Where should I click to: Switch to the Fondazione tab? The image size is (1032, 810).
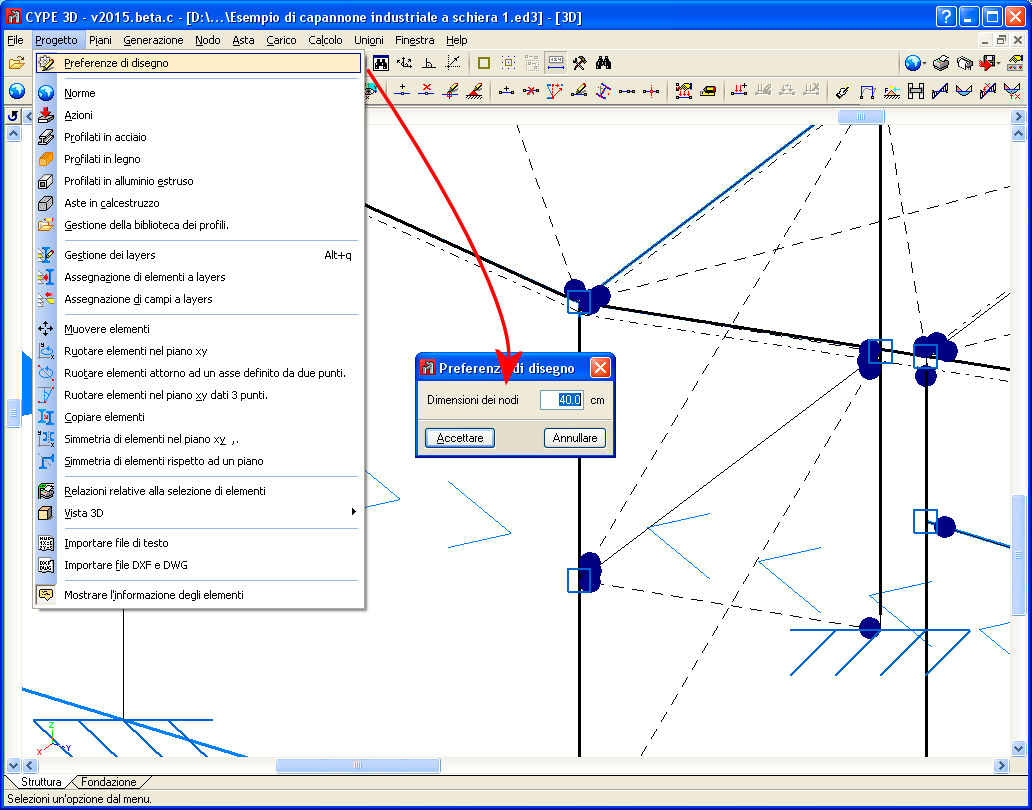point(109,782)
